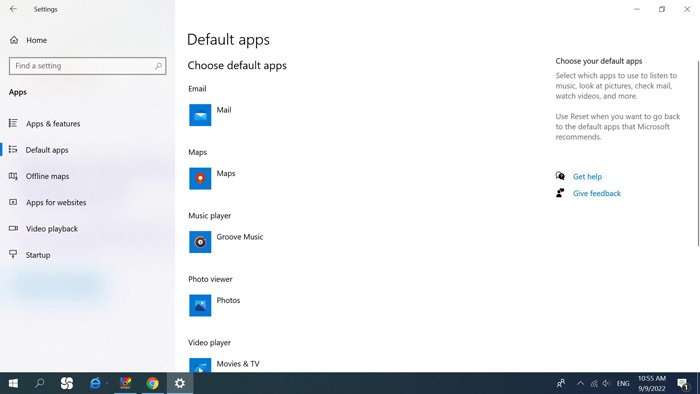Click the Get help chat bubble icon

pos(560,176)
